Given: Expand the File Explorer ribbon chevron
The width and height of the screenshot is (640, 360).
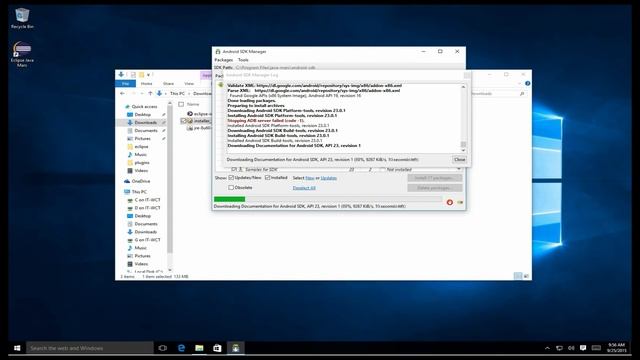Looking at the screenshot, I should pyautogui.click(x=520, y=83).
